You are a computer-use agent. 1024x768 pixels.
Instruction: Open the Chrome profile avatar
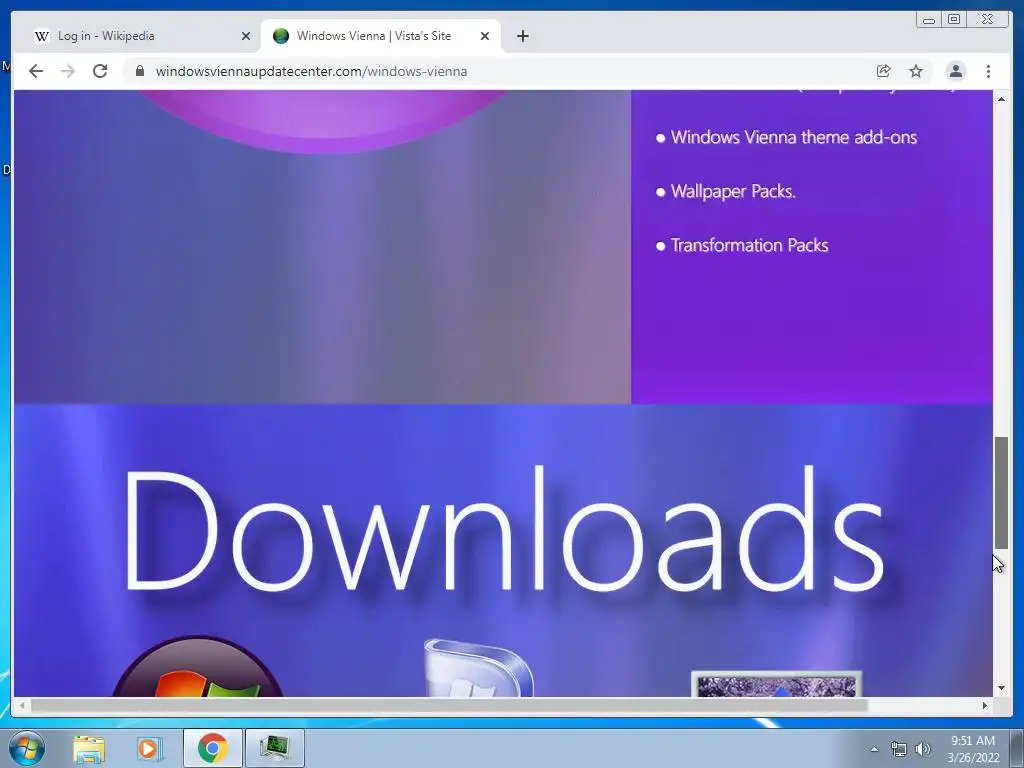(x=955, y=71)
